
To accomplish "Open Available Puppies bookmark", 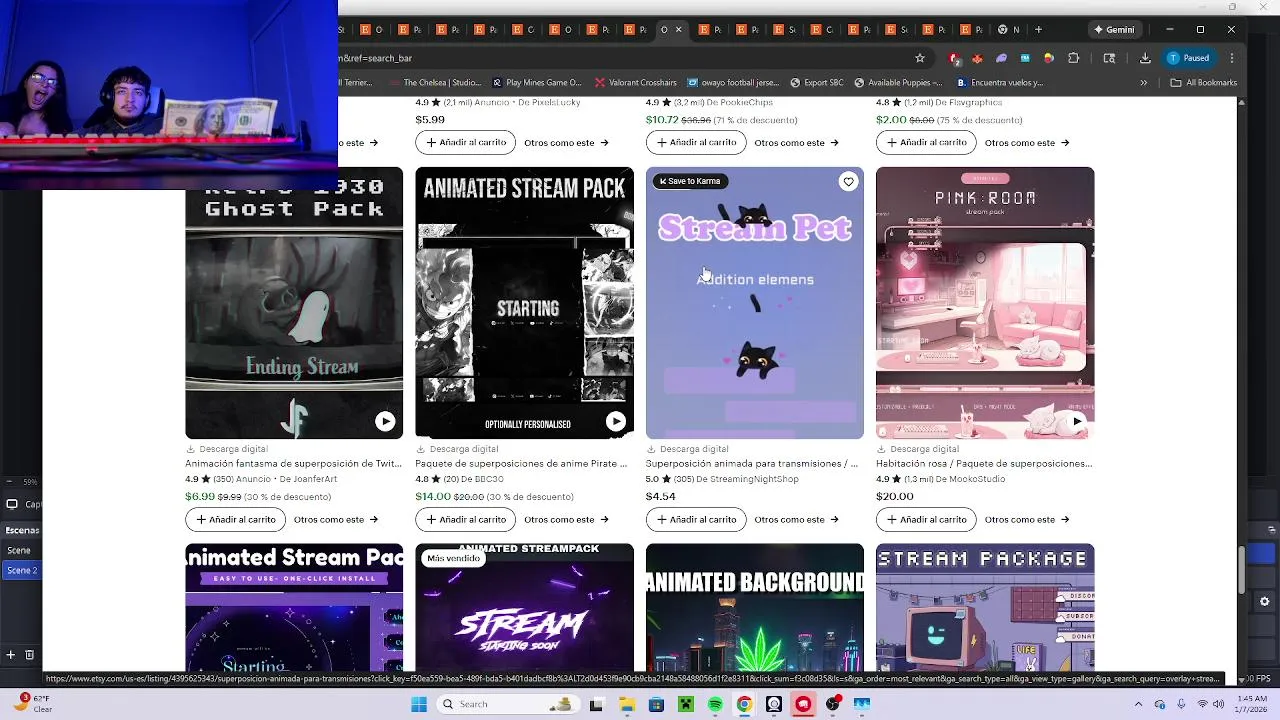I will (898, 83).
